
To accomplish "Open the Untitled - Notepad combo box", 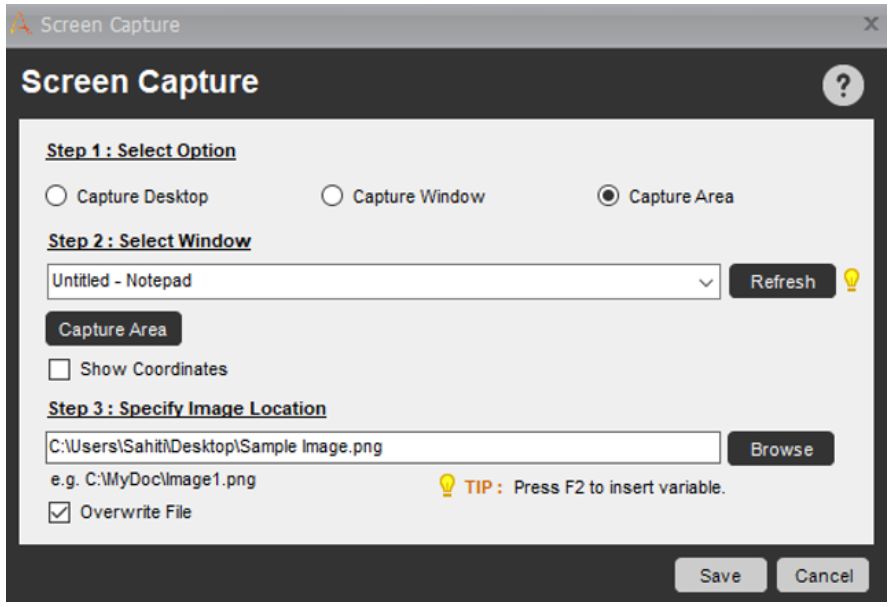I will (x=384, y=282).
